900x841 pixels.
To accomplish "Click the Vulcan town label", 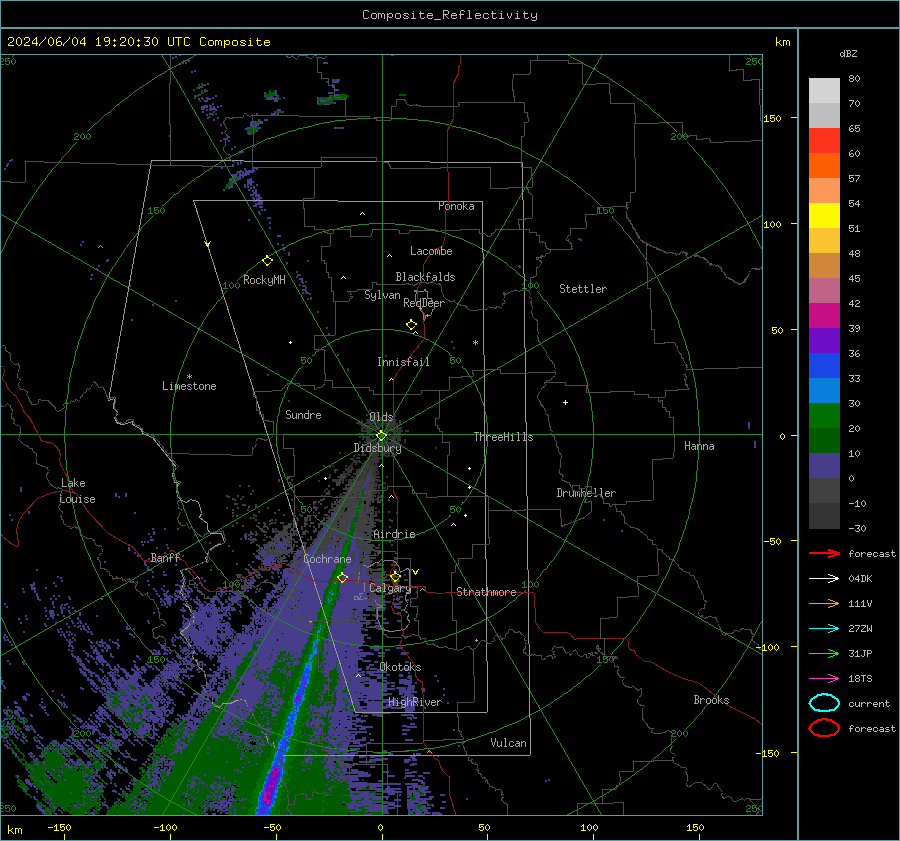I will click(509, 743).
